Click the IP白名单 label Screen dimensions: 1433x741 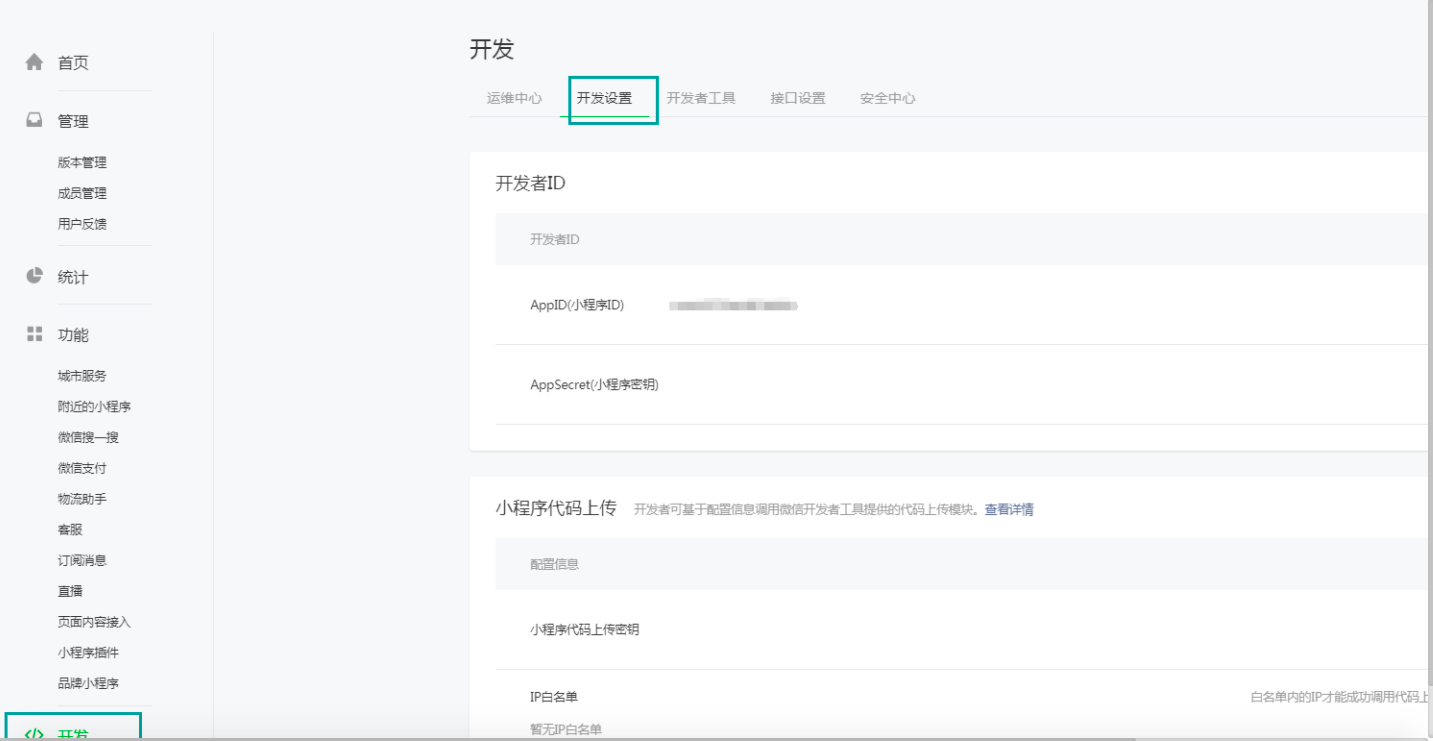pos(554,696)
